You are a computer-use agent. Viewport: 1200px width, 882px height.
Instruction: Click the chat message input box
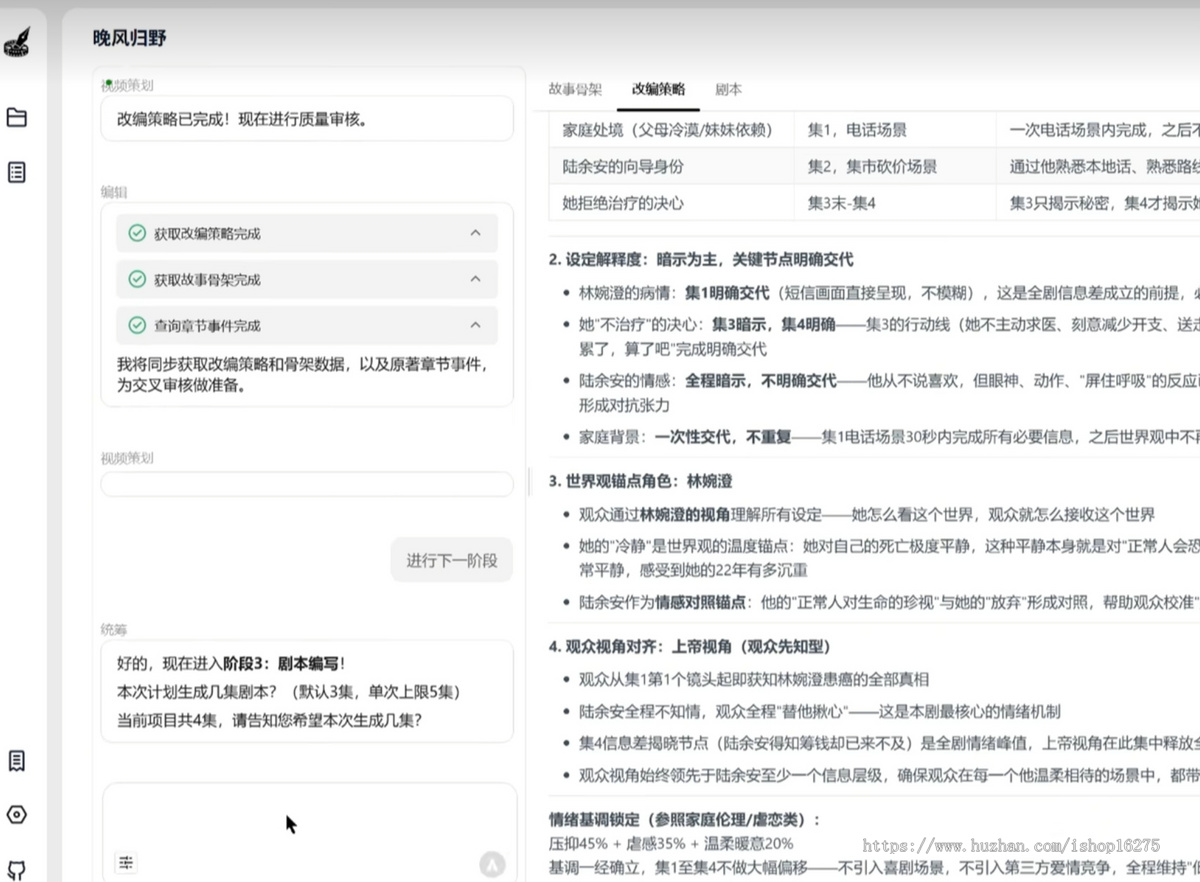click(309, 832)
